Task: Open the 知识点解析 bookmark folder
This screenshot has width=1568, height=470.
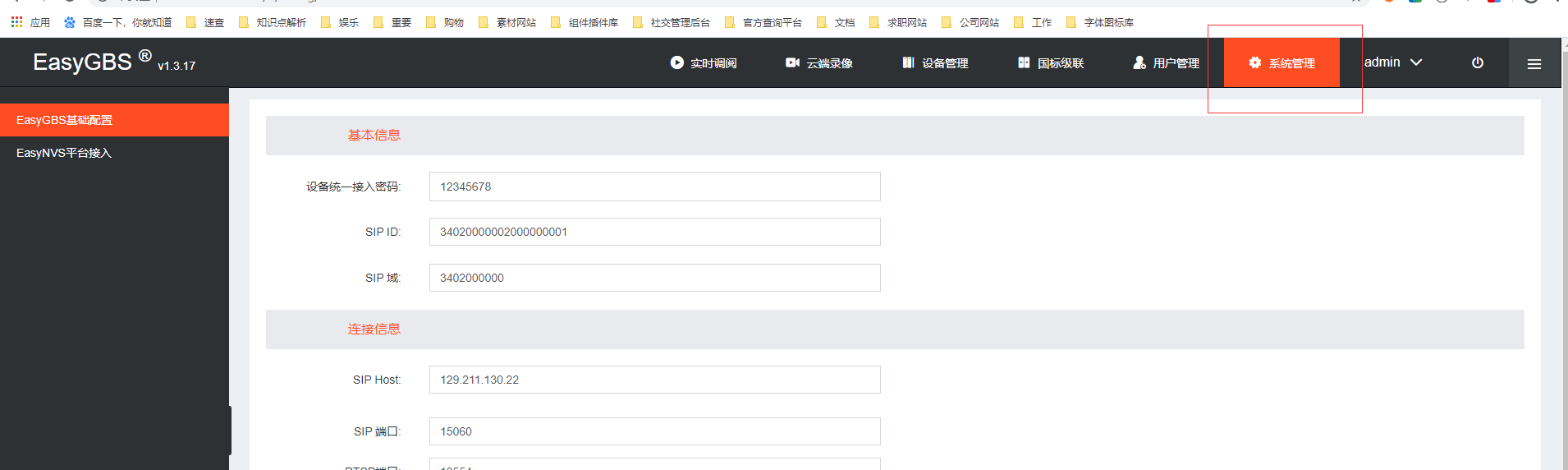Action: [x=273, y=22]
